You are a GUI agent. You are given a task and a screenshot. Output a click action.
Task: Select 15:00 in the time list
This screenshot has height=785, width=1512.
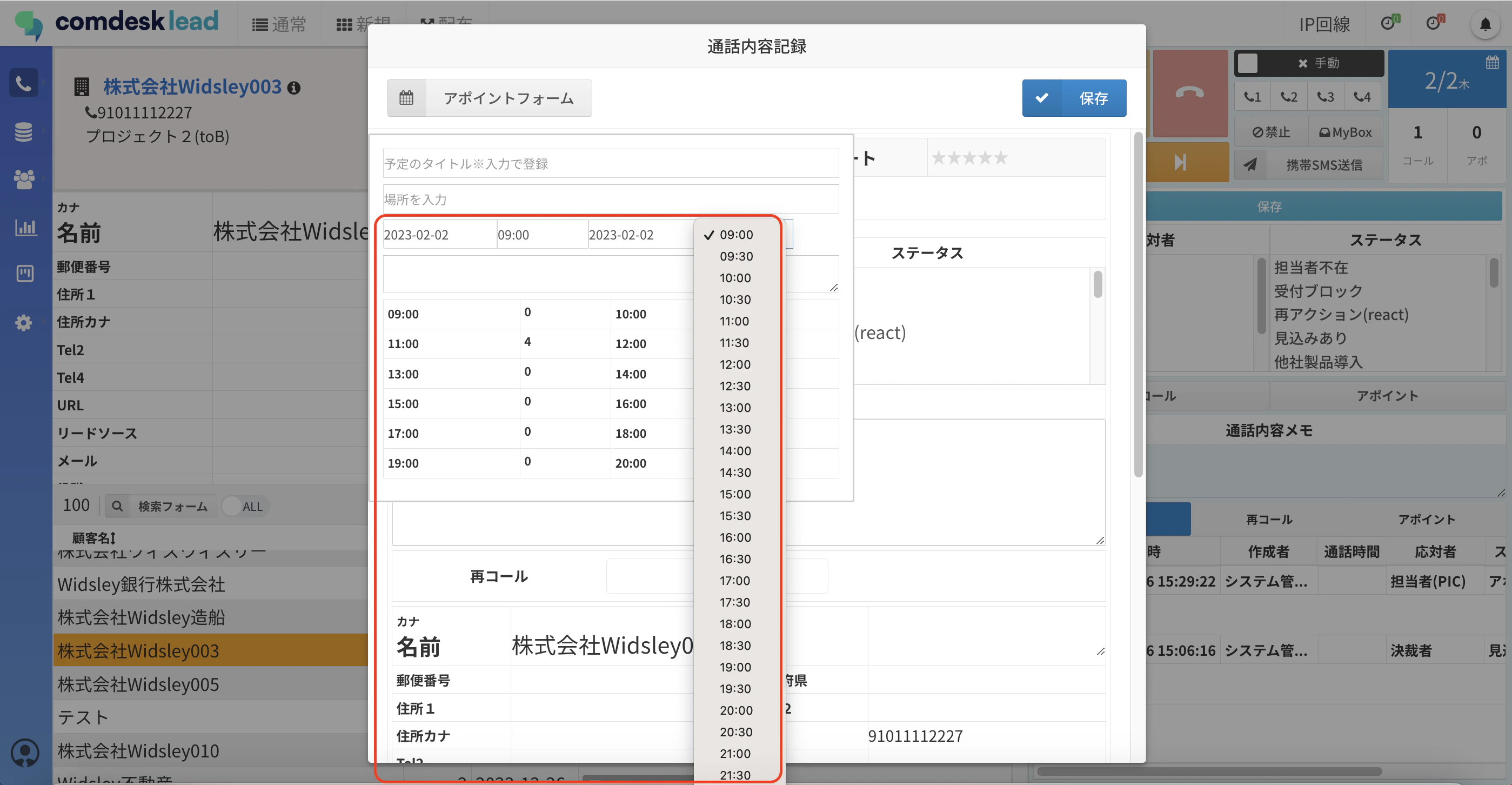coord(736,494)
